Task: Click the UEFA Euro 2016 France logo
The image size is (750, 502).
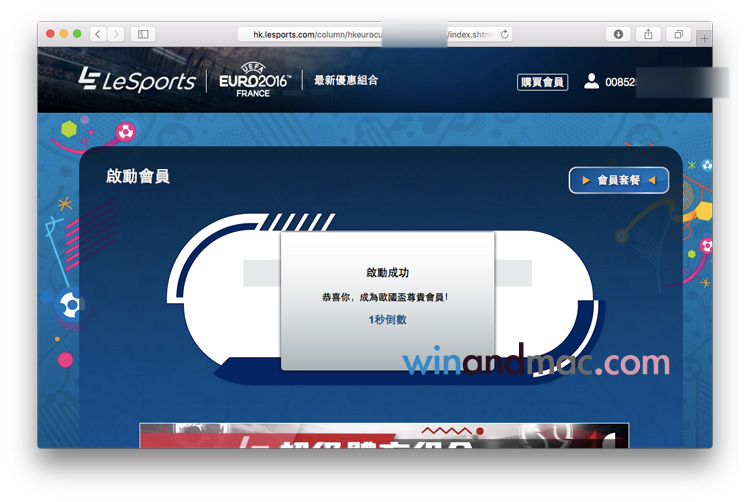Action: [x=254, y=80]
